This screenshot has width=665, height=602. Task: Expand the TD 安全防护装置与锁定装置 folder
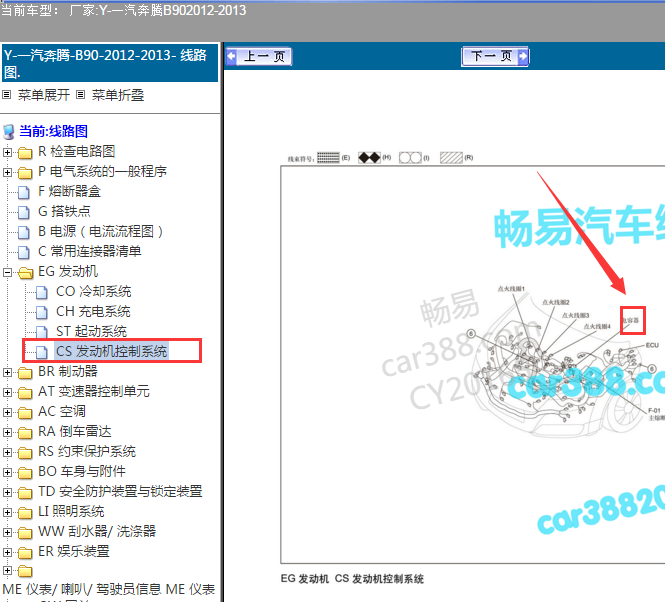click(7, 492)
